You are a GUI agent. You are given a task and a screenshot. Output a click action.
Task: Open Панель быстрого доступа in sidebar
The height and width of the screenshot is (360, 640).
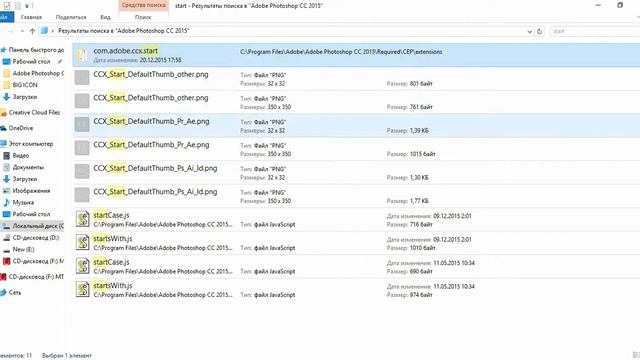[x=36, y=50]
